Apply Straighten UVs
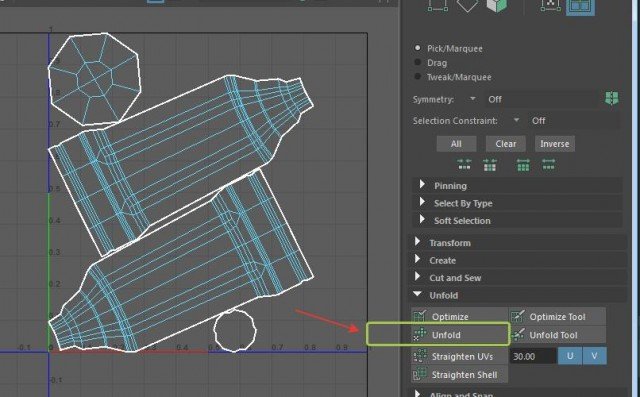 pyautogui.click(x=460, y=356)
